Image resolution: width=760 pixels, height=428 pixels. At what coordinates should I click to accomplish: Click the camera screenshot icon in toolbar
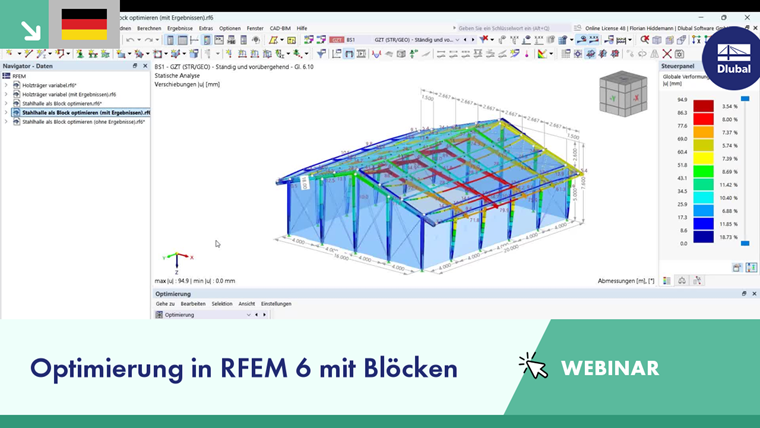pyautogui.click(x=680, y=54)
